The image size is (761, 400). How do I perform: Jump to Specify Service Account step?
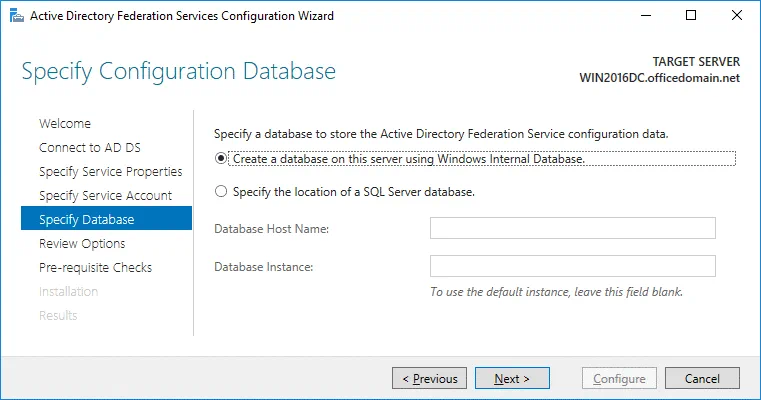coord(105,196)
